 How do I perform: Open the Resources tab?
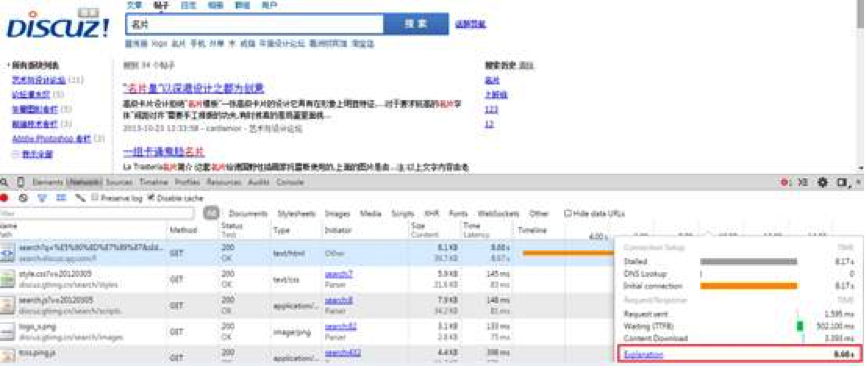[x=225, y=182]
